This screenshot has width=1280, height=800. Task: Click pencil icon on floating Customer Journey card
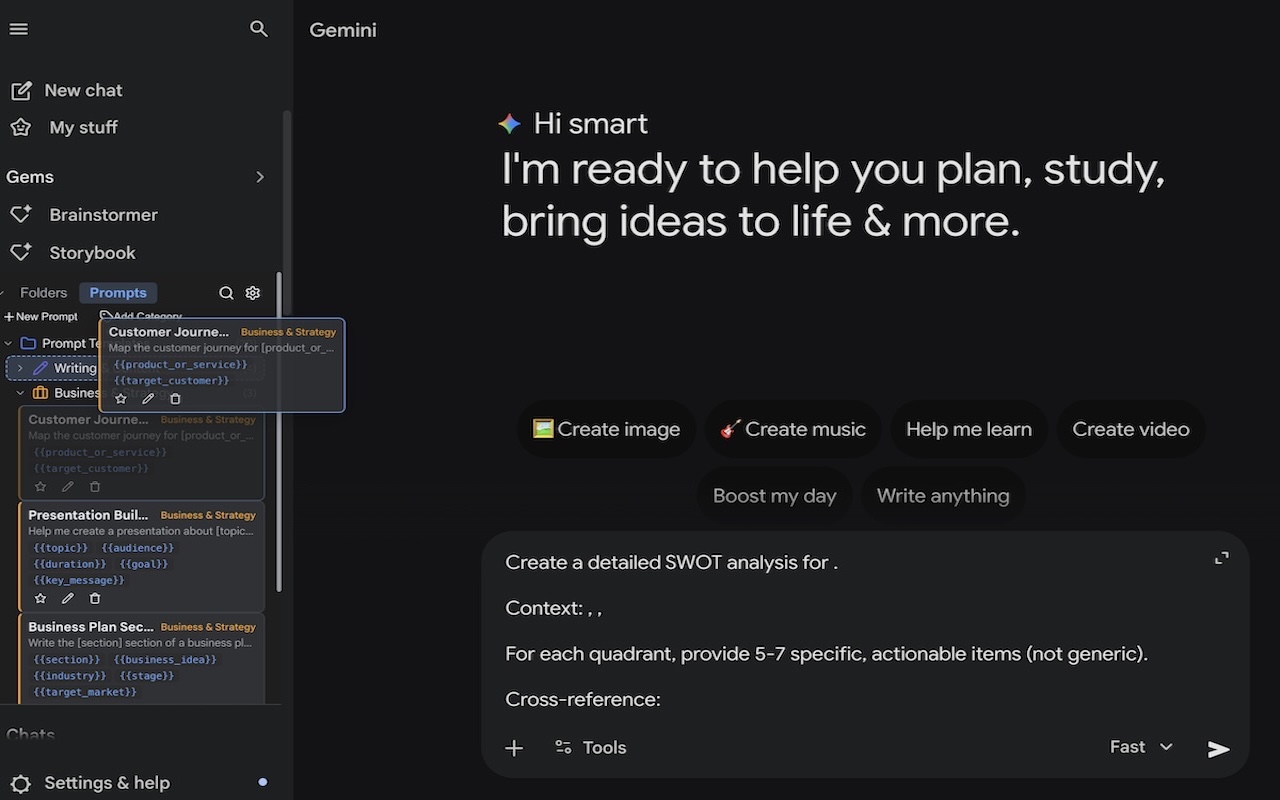(148, 398)
